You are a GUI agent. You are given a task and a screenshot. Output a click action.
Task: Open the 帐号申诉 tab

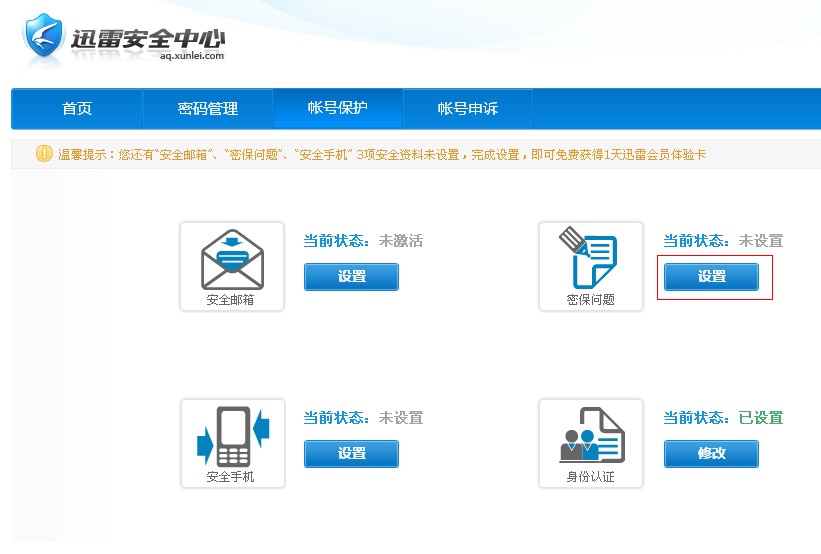468,108
